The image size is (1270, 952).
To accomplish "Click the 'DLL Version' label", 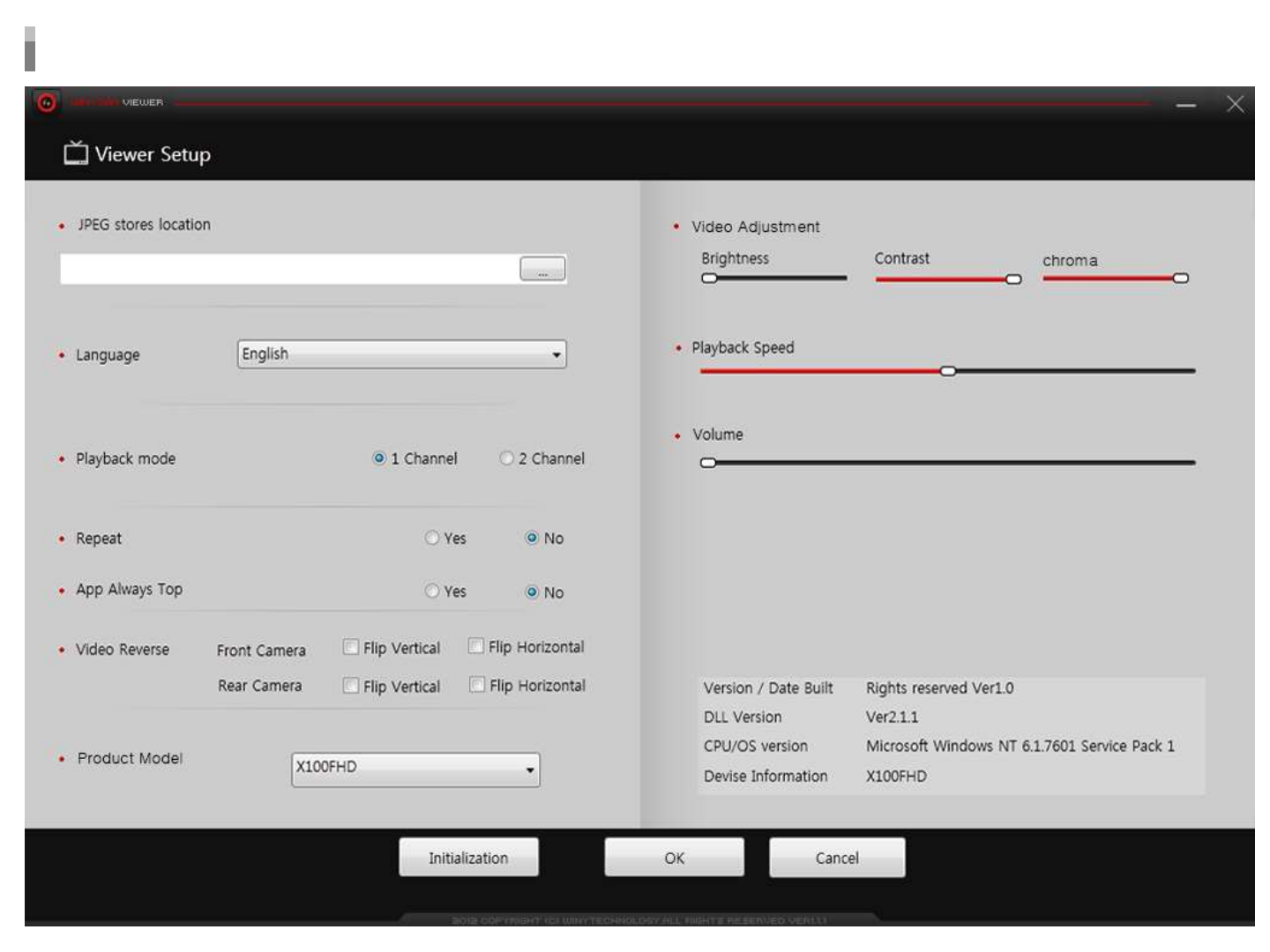I will (x=743, y=717).
